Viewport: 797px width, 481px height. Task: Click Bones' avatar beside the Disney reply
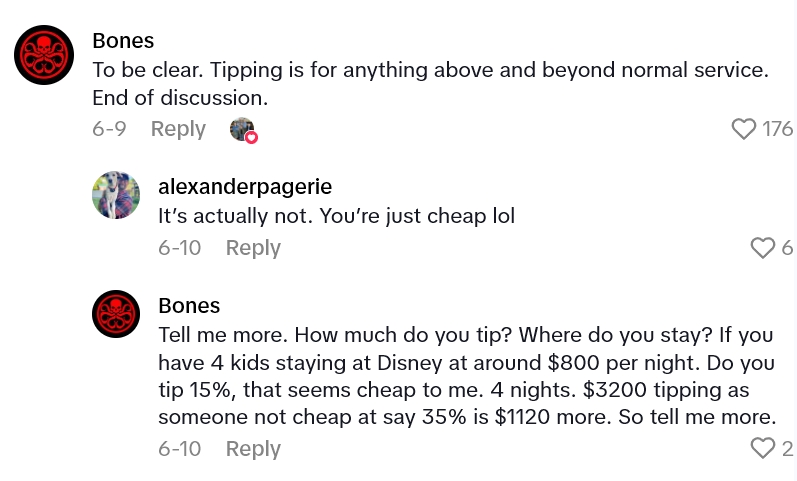[116, 314]
